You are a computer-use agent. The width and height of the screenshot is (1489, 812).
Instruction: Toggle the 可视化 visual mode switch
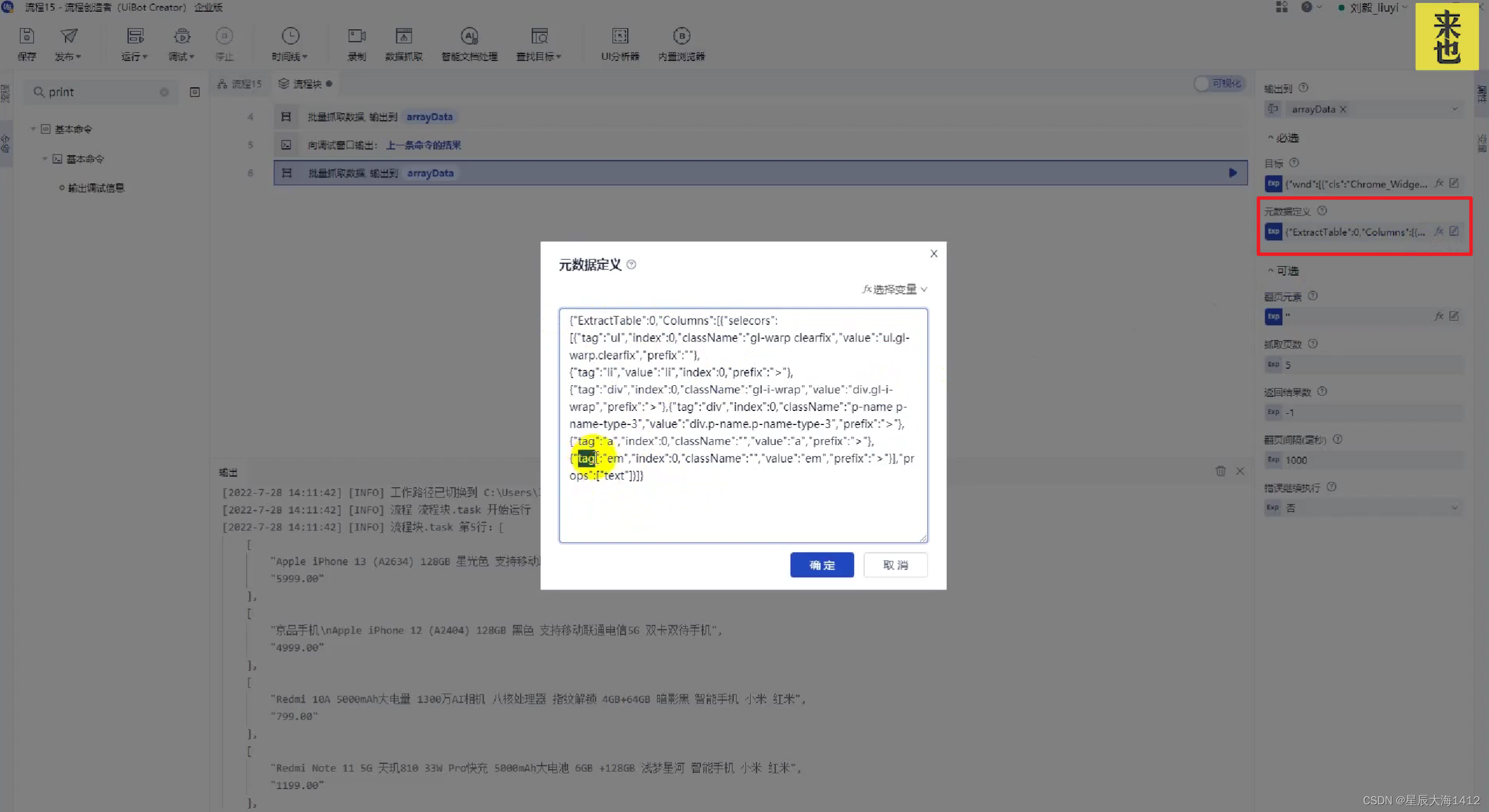tap(1218, 84)
